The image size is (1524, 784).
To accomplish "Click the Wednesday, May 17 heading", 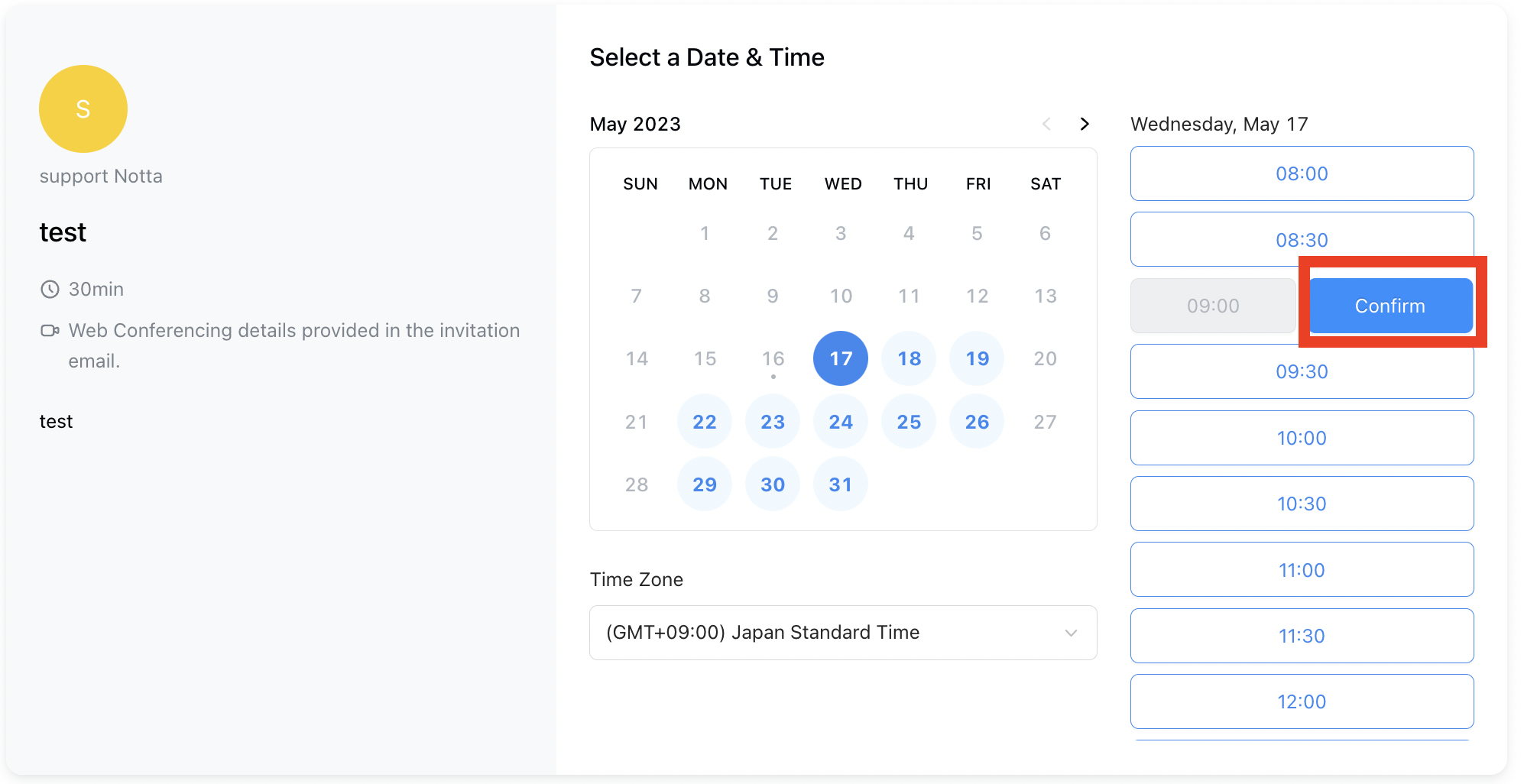I will click(x=1219, y=124).
